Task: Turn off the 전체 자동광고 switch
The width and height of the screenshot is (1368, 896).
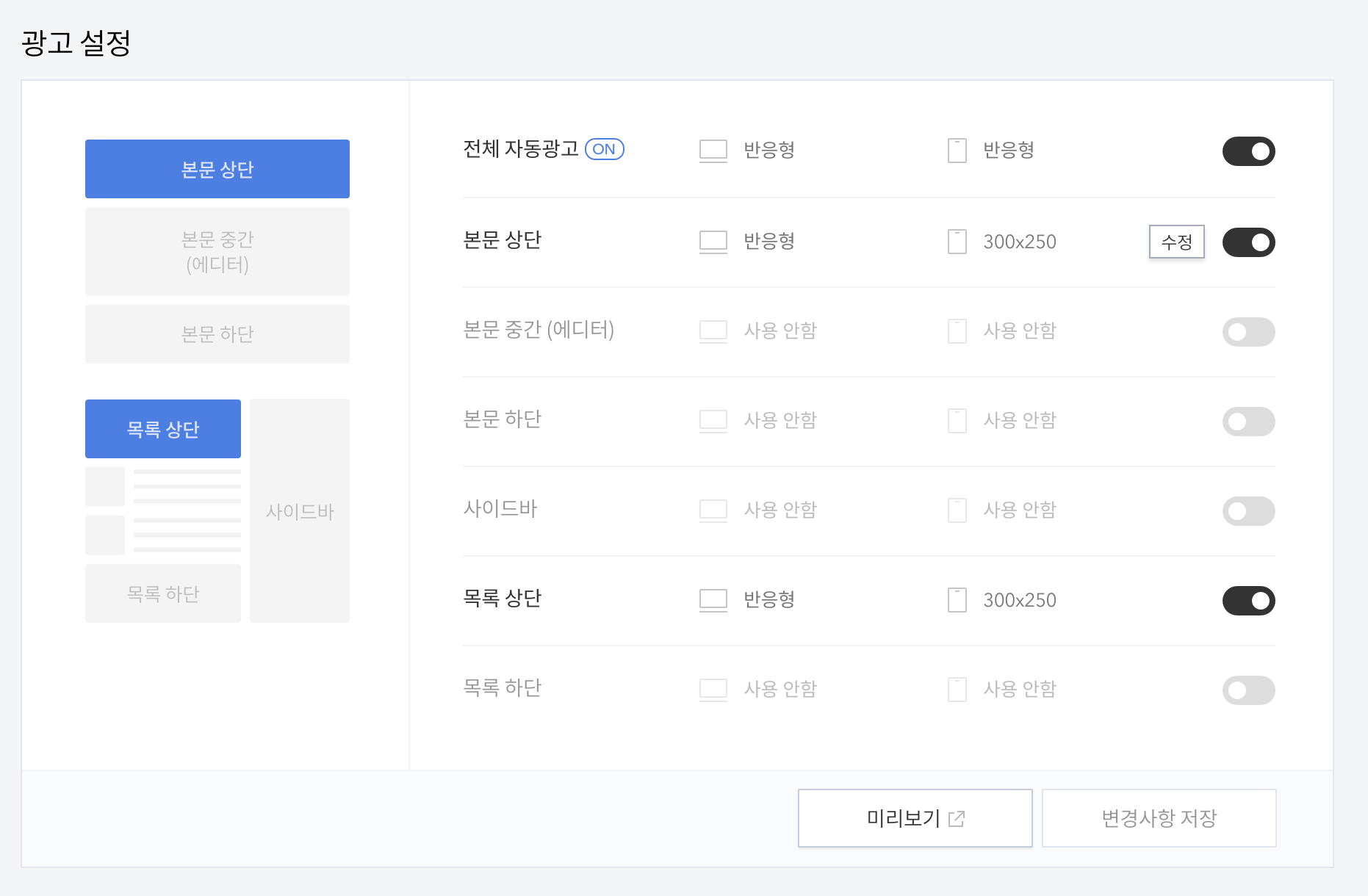Action: click(x=1248, y=151)
